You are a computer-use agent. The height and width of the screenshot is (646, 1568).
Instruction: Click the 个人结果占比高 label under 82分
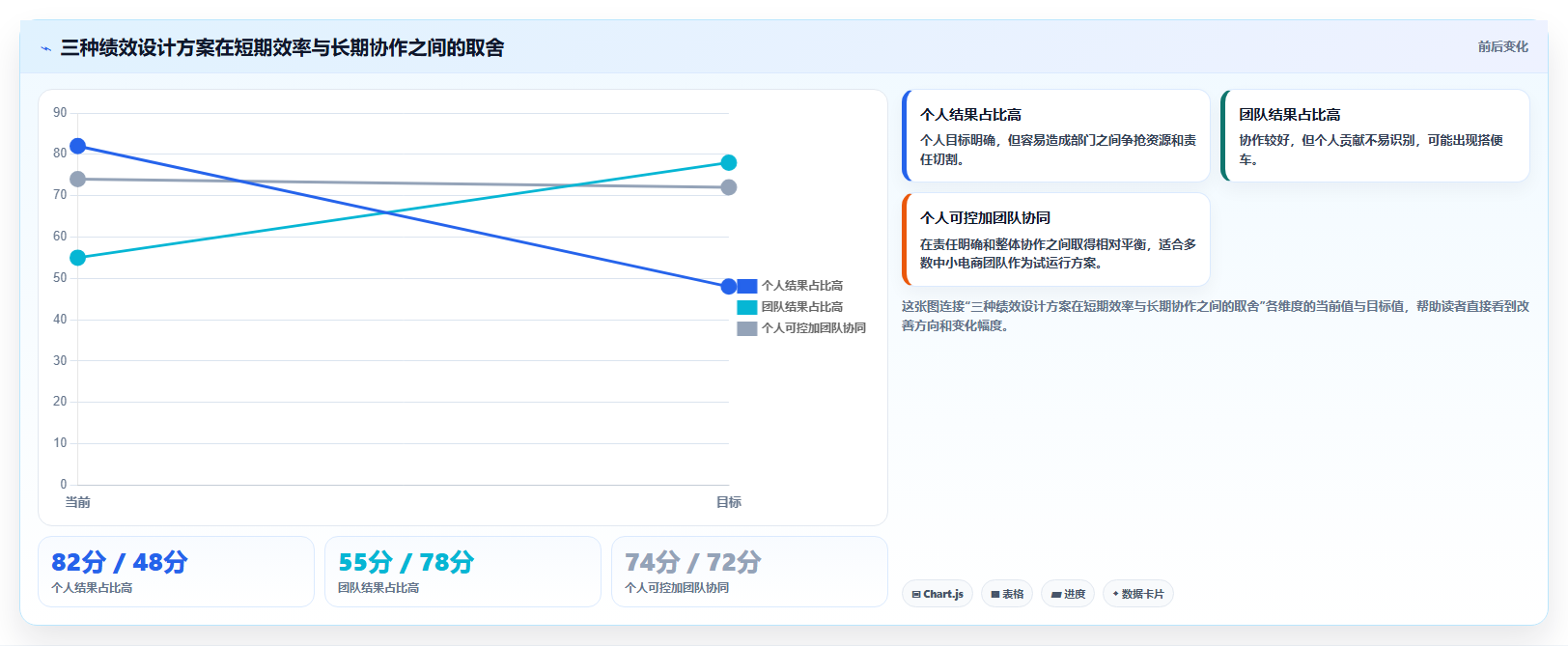point(92,588)
